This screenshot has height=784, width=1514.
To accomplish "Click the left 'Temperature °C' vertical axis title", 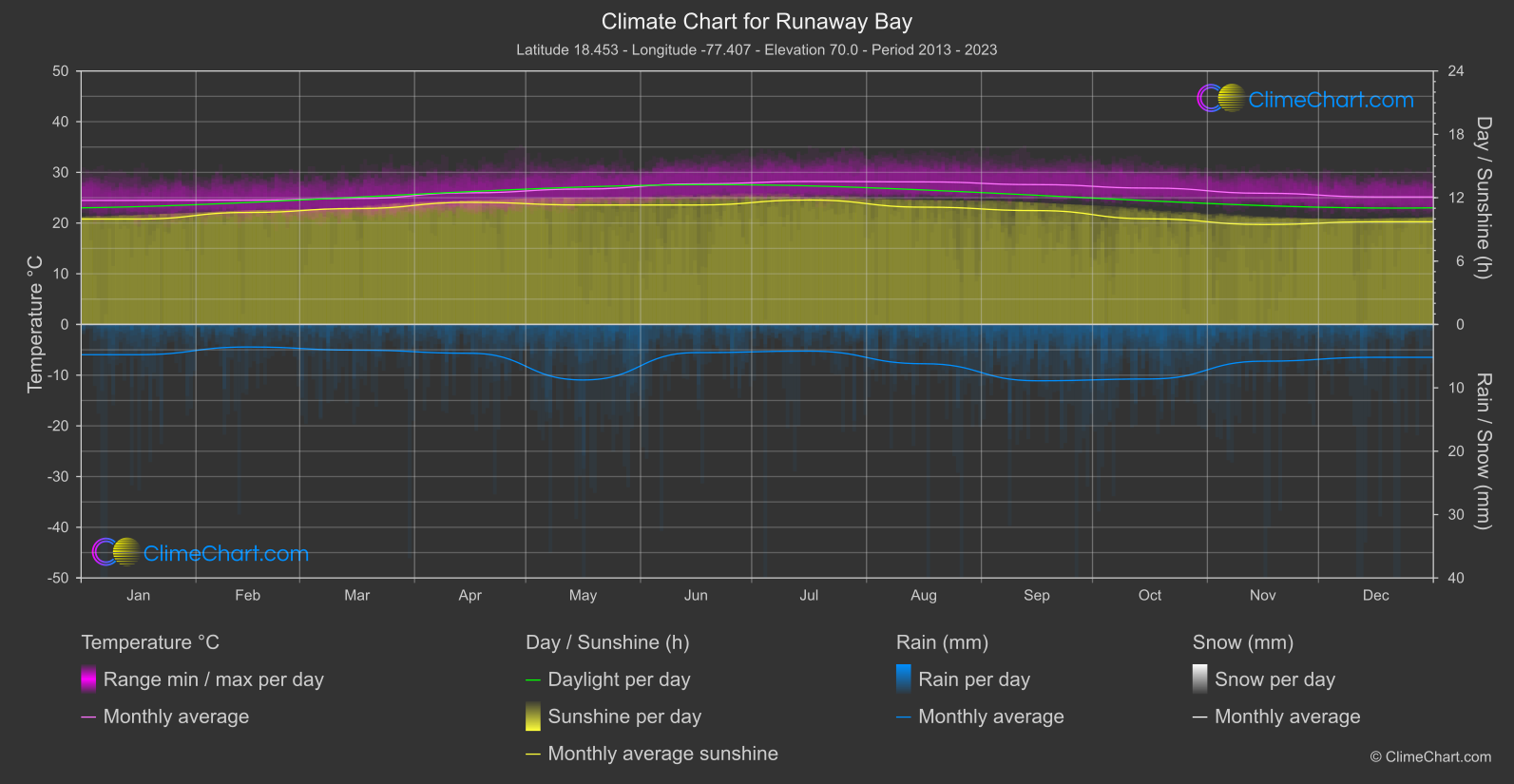I will point(35,324).
